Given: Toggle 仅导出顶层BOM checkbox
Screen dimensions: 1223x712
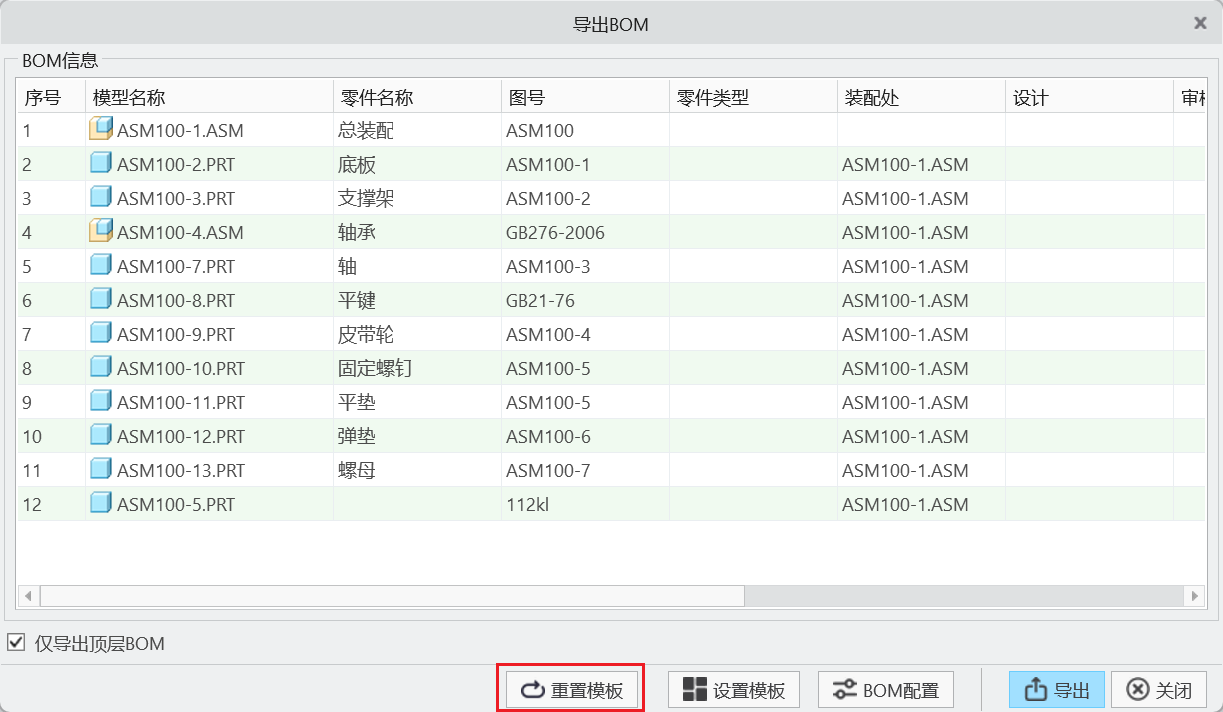Looking at the screenshot, I should (16, 643).
